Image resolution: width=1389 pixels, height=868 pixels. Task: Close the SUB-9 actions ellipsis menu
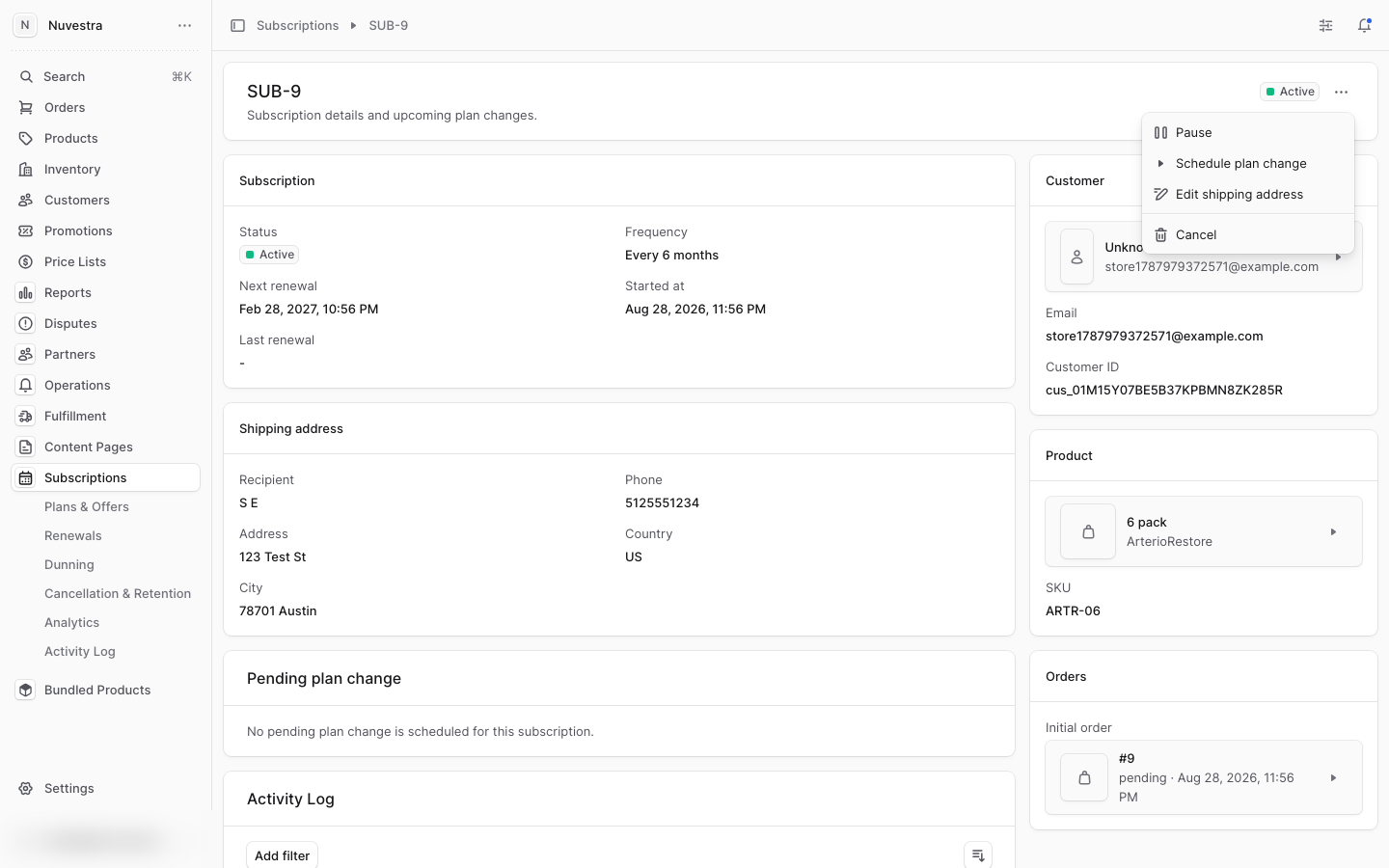pos(1341,92)
